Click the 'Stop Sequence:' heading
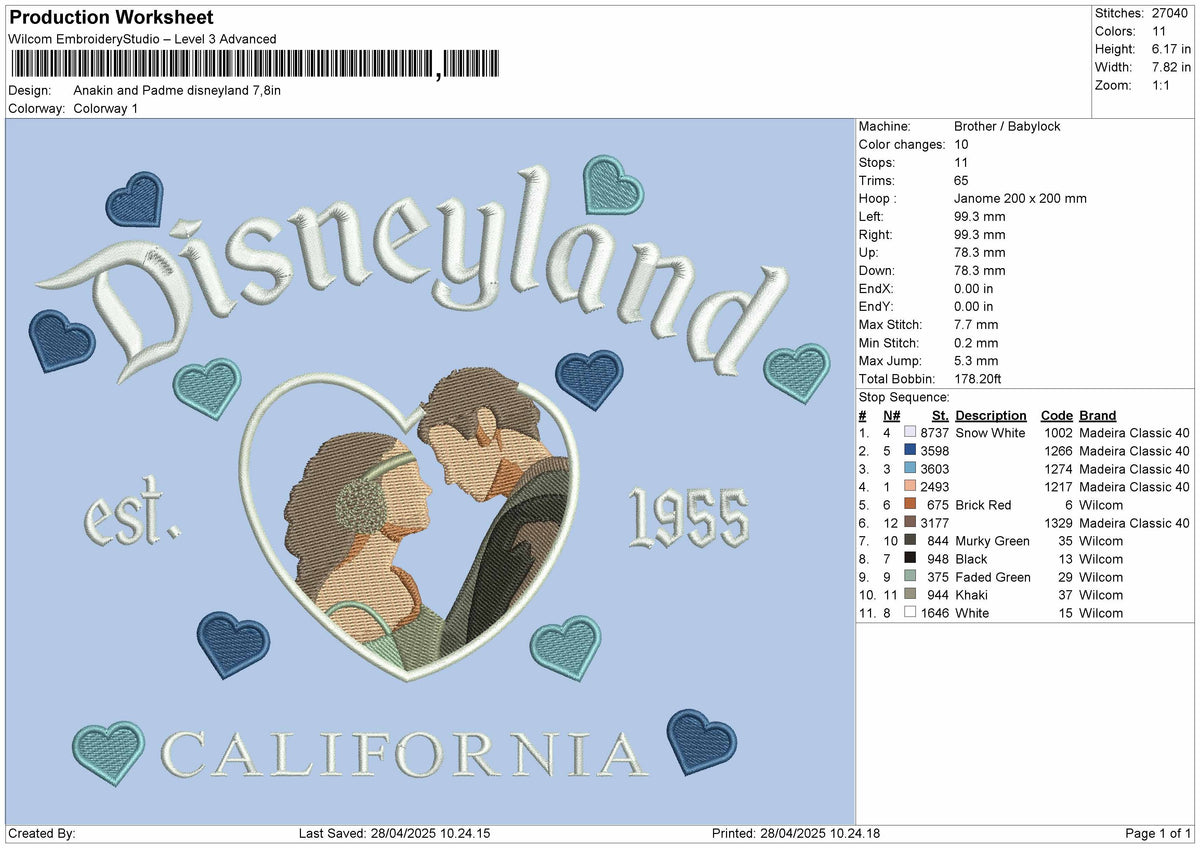 904,397
